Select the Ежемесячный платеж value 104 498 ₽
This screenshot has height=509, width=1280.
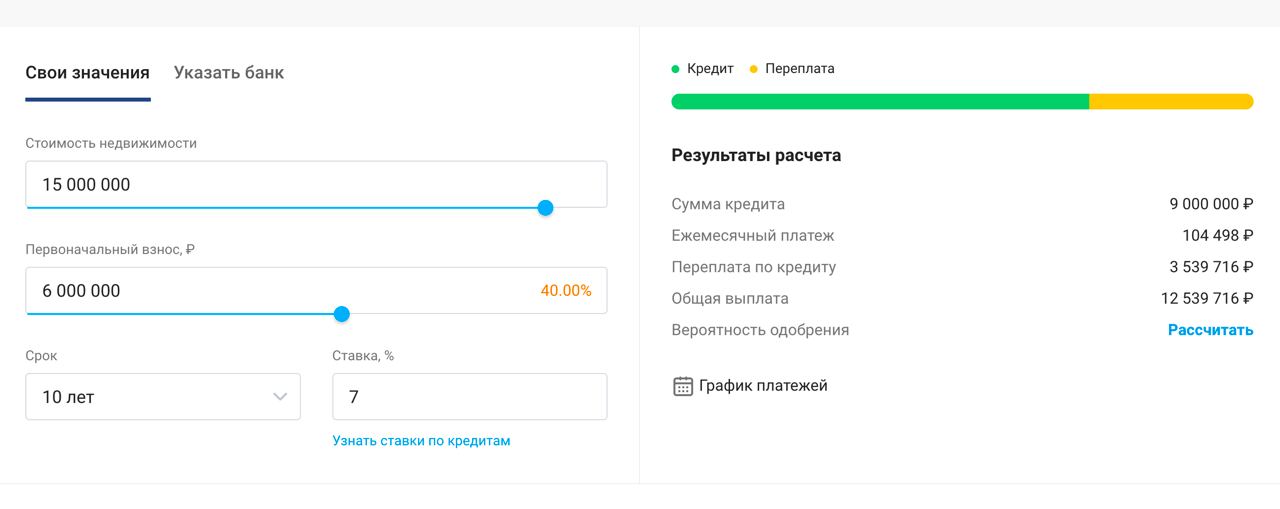point(1217,236)
